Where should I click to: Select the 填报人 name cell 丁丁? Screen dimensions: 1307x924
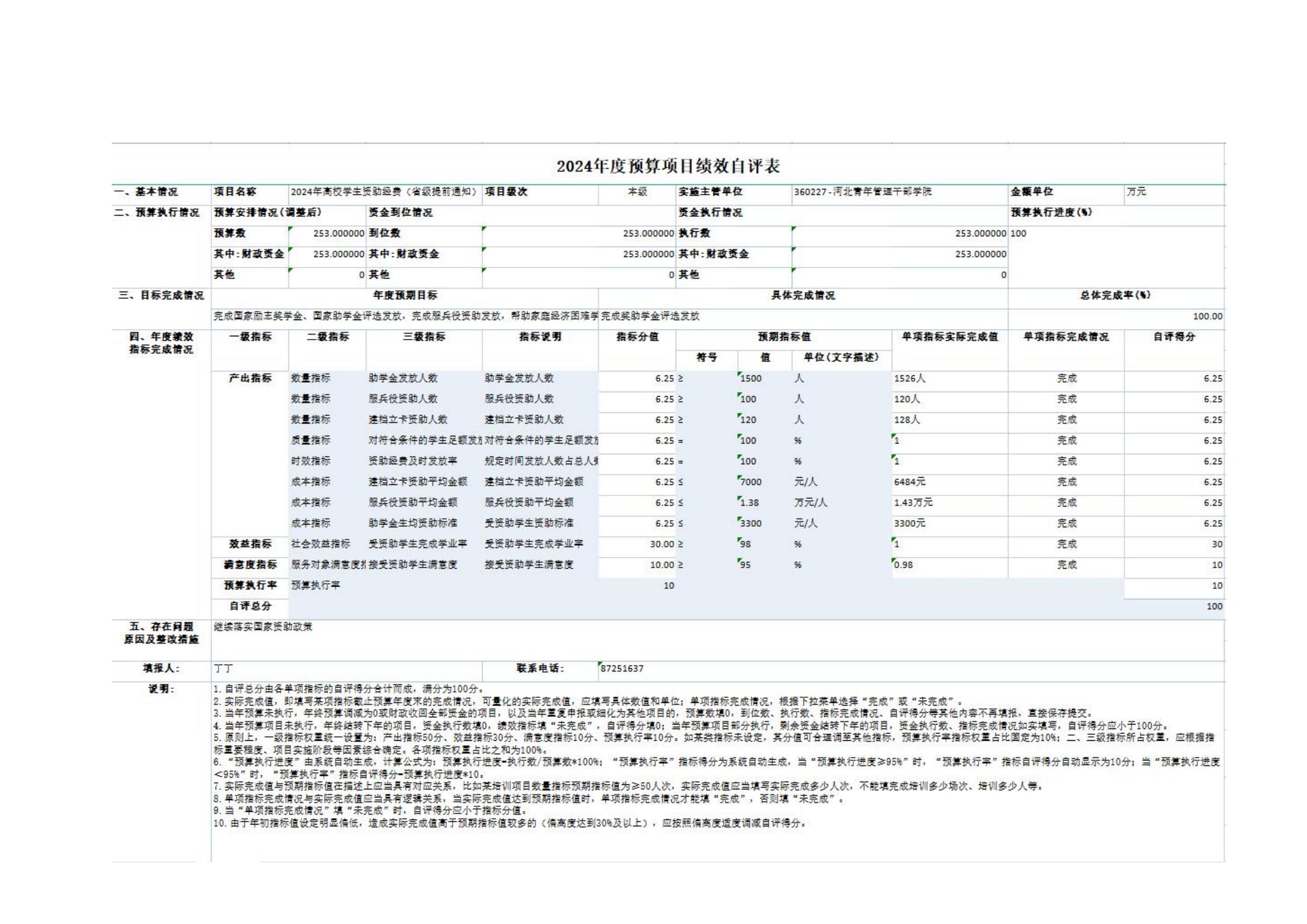(x=223, y=669)
